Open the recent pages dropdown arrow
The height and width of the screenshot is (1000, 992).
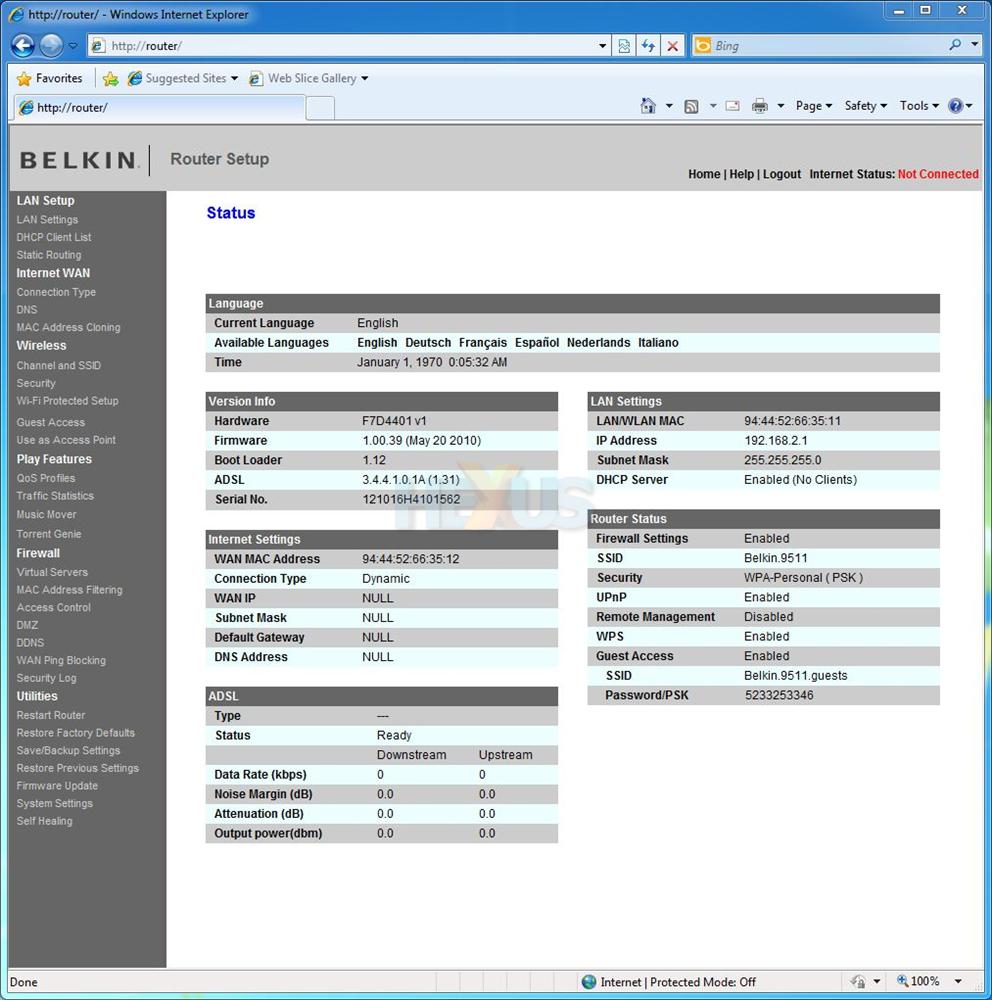click(x=73, y=46)
